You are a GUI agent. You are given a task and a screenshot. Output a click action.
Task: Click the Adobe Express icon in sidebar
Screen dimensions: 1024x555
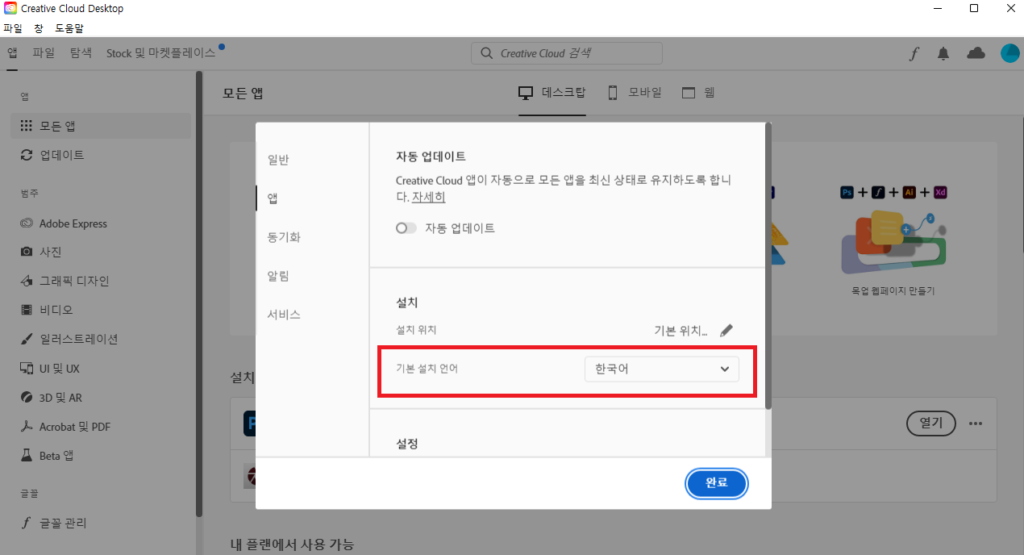[x=26, y=223]
